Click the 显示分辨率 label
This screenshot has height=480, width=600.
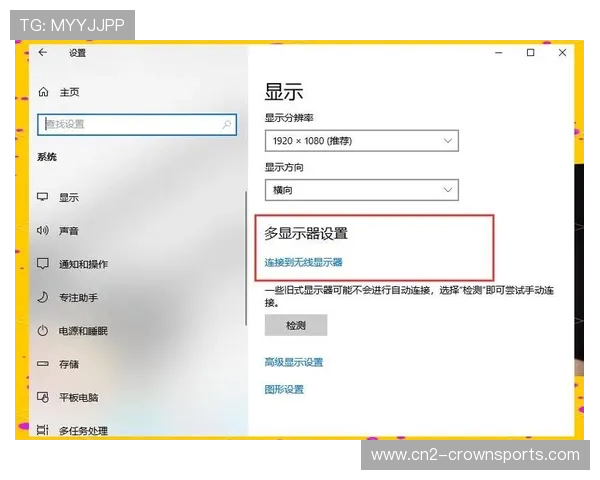[x=289, y=118]
